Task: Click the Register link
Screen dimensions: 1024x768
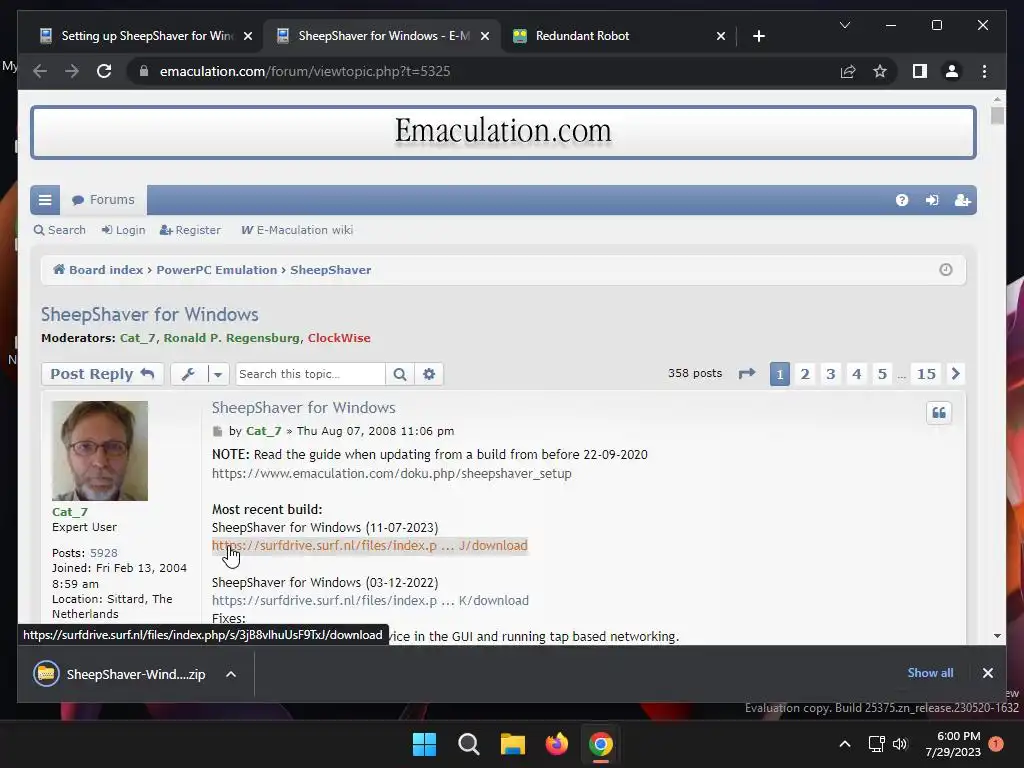Action: pyautogui.click(x=190, y=230)
